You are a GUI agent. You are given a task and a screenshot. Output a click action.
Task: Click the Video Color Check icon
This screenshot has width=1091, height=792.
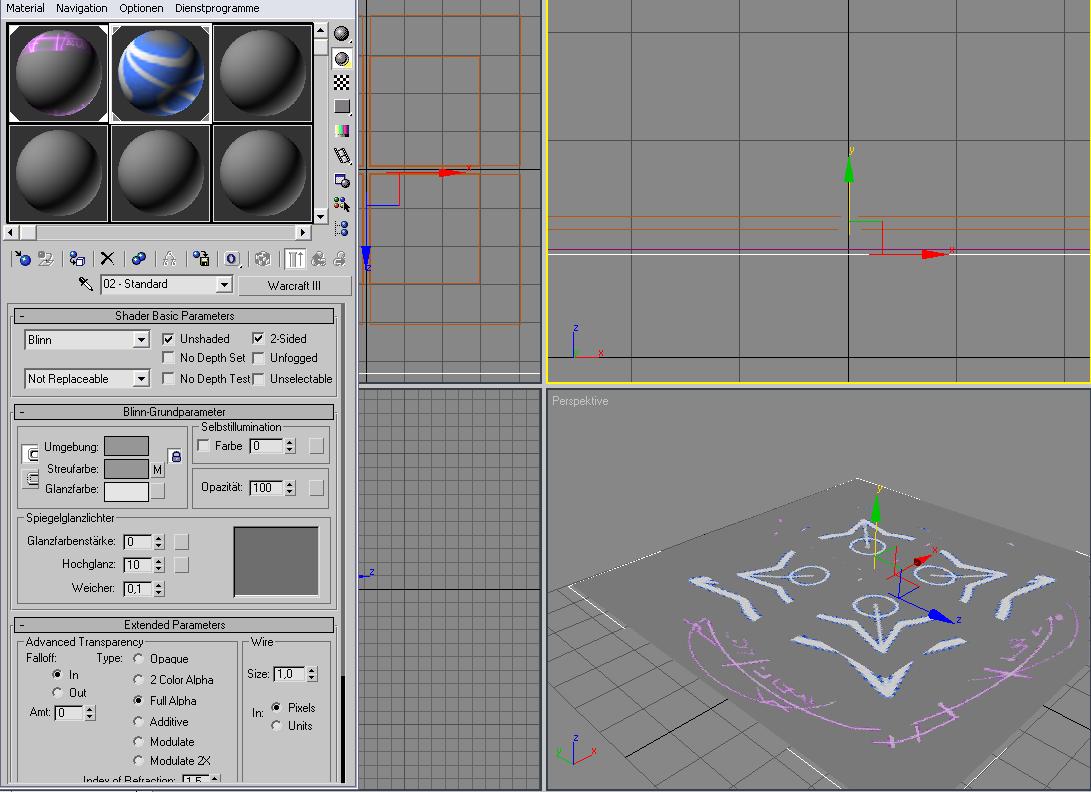(342, 131)
